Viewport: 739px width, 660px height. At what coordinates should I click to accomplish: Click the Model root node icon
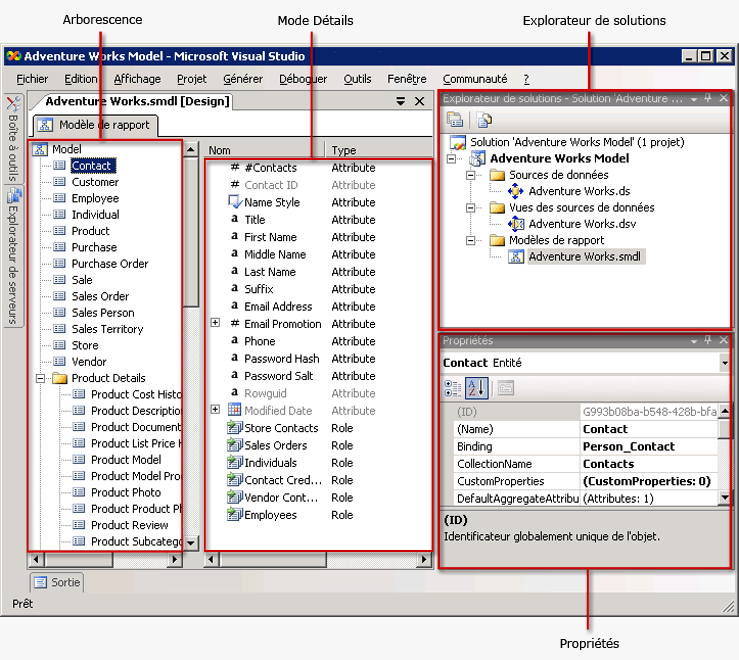tap(40, 149)
